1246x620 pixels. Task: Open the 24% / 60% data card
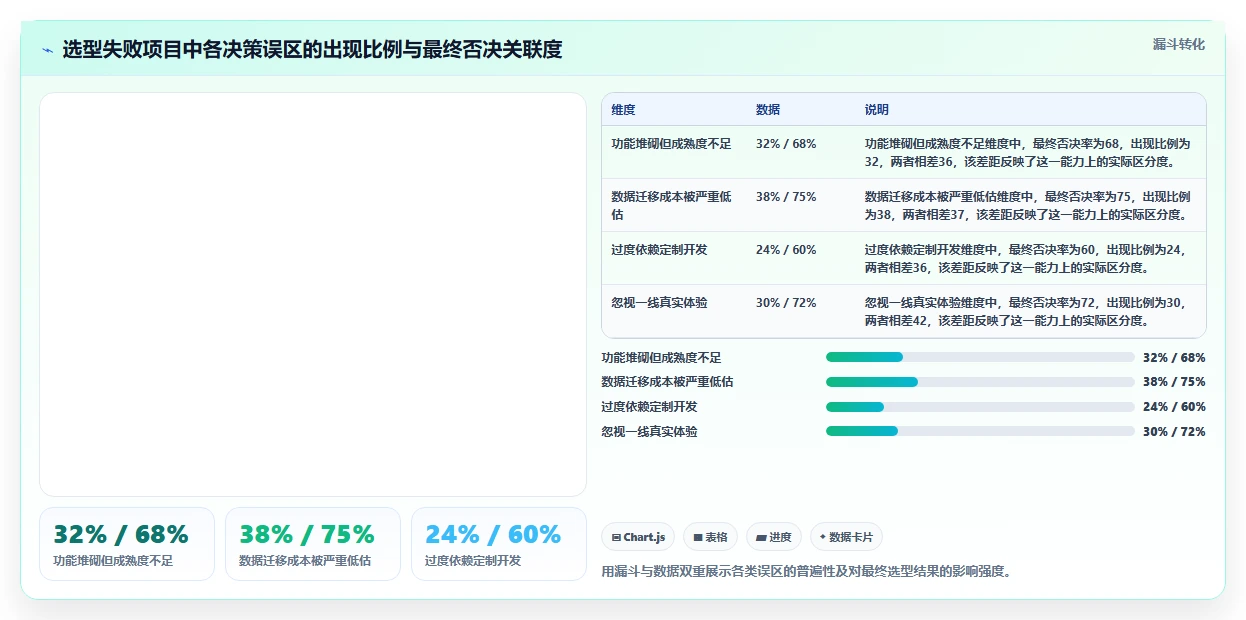click(499, 544)
